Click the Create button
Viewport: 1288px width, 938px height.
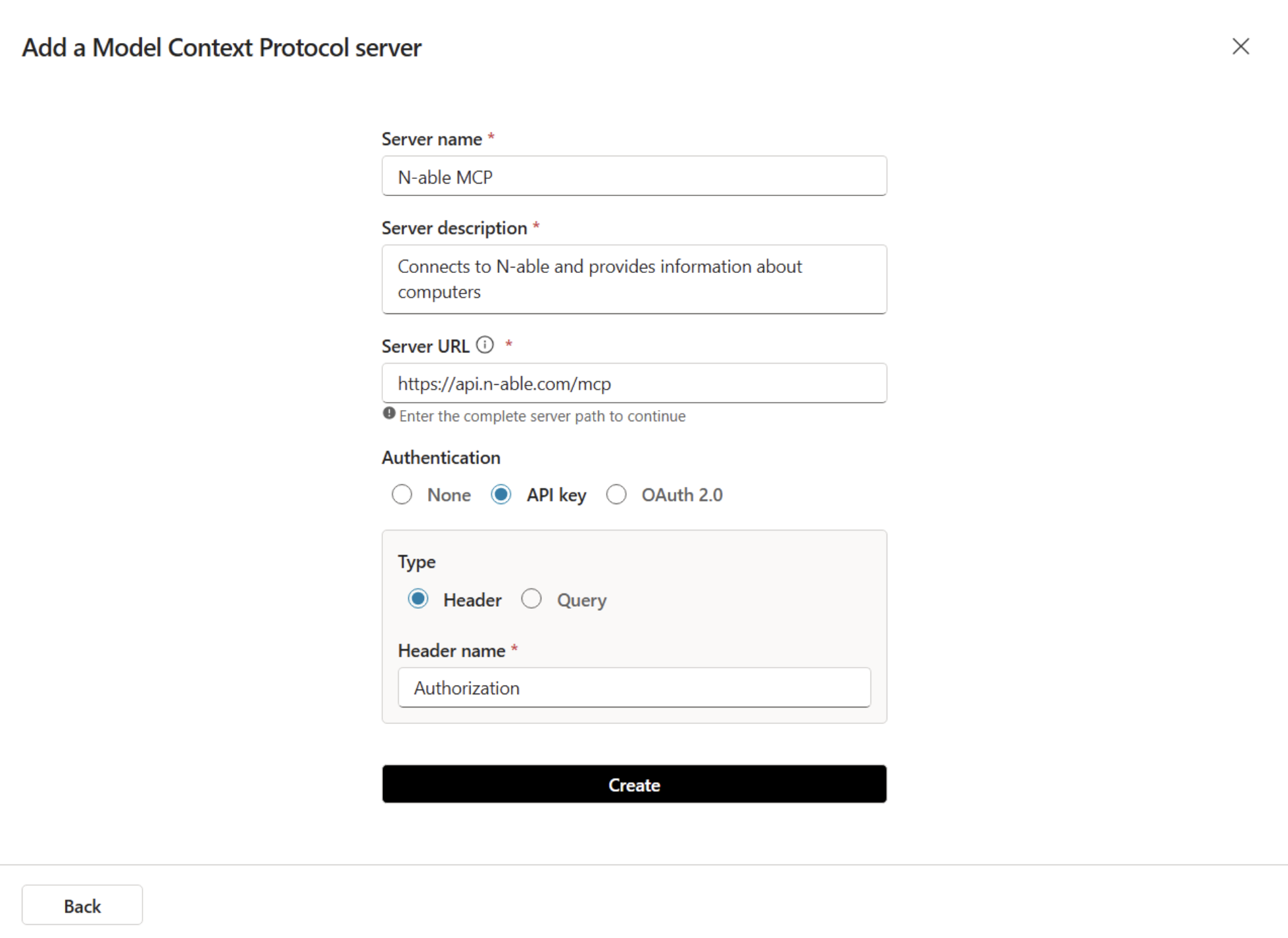[633, 784]
